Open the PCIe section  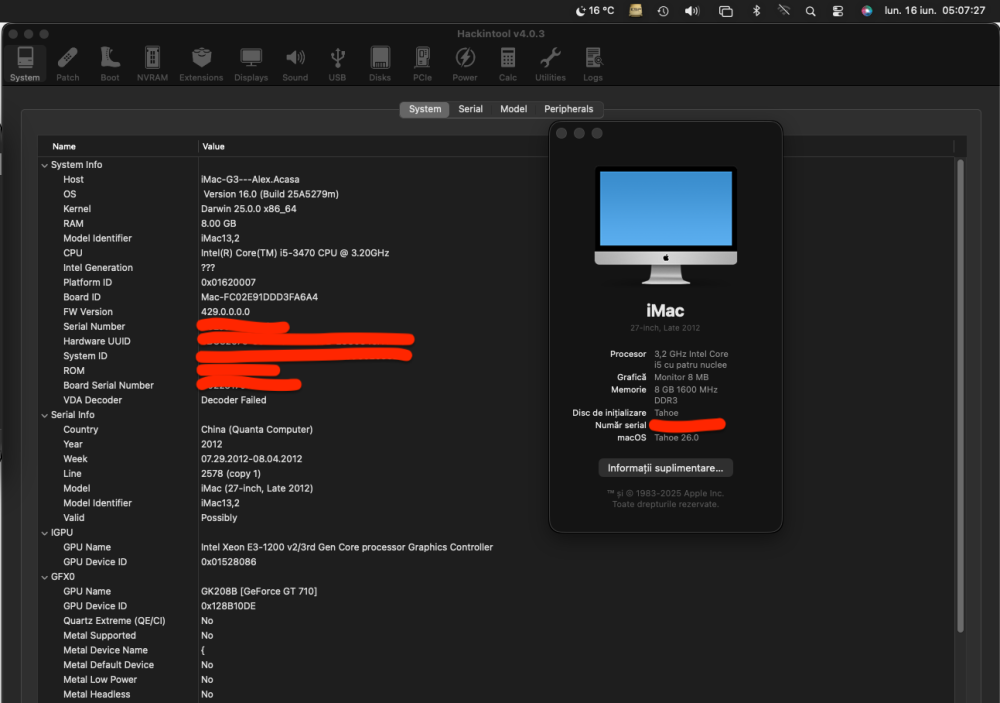pos(422,64)
